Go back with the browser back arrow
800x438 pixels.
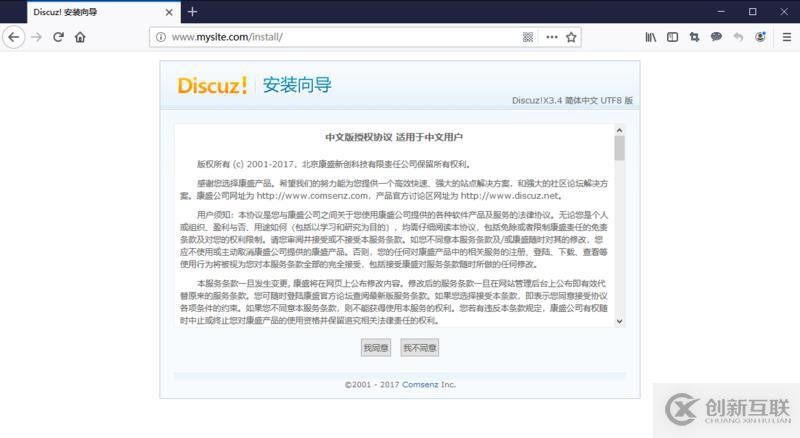[x=14, y=37]
